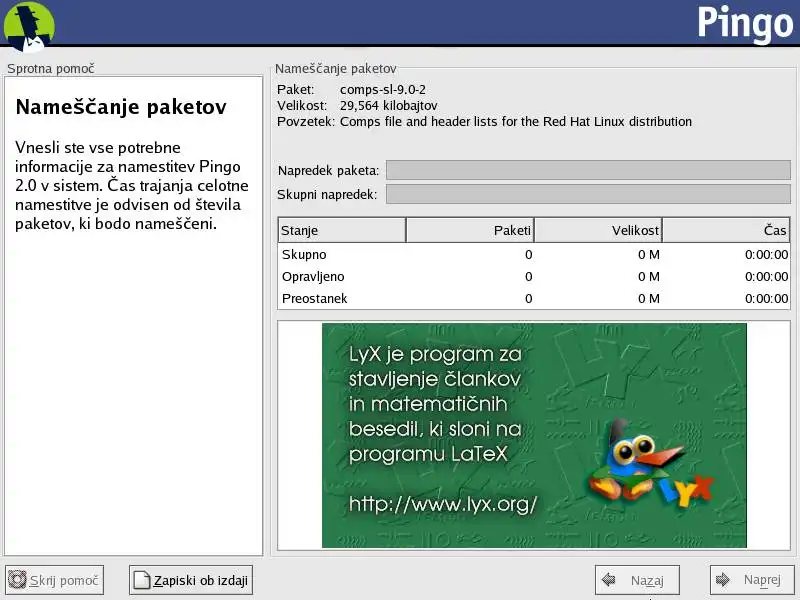Click the Velikost column header
800x600 pixels.
(598, 230)
